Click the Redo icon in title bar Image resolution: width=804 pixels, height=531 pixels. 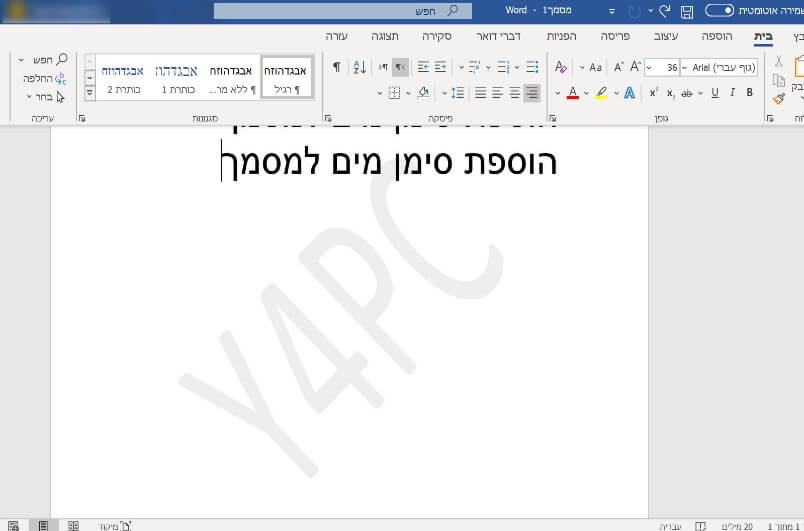click(x=634, y=11)
